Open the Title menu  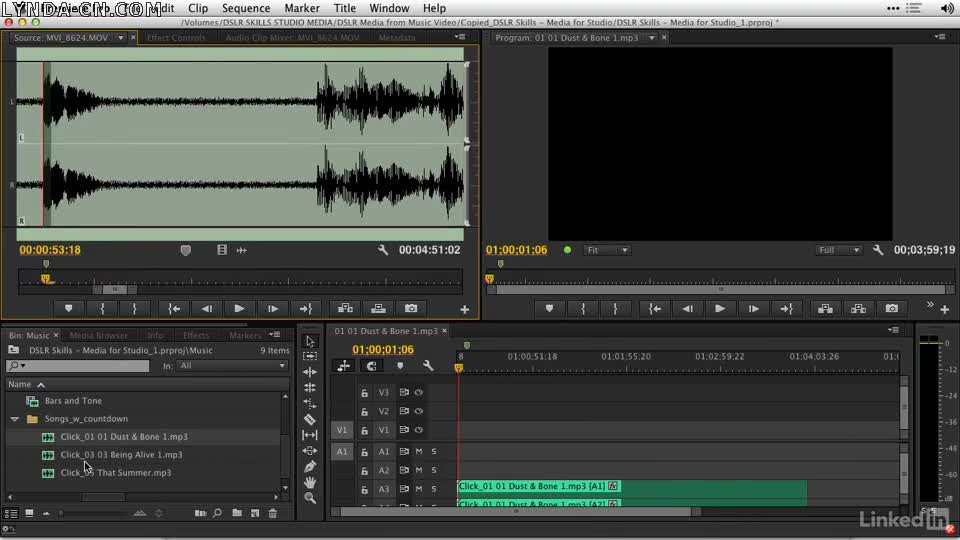345,8
